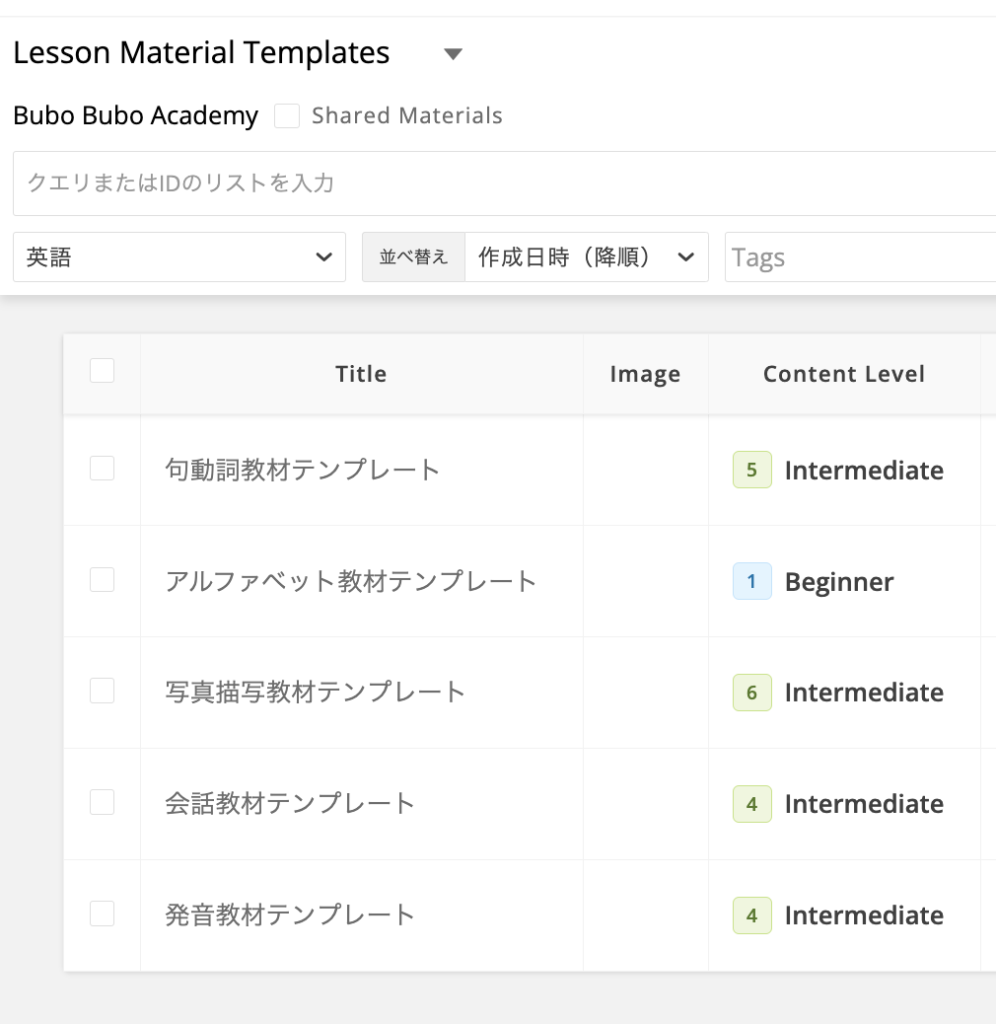Click the Title column header
Image resolution: width=996 pixels, height=1024 pixels.
click(361, 374)
